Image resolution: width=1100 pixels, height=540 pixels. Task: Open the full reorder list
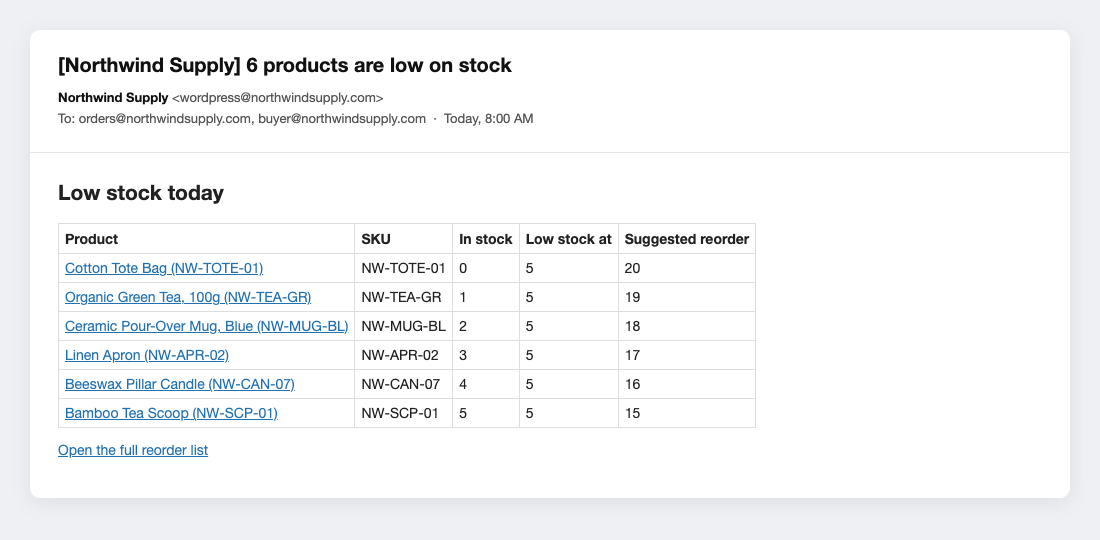click(133, 450)
